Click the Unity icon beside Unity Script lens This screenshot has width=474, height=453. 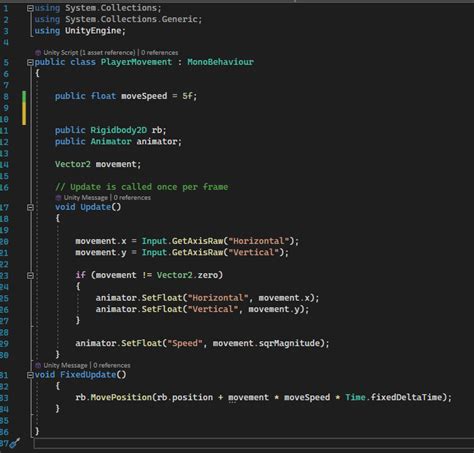click(38, 53)
